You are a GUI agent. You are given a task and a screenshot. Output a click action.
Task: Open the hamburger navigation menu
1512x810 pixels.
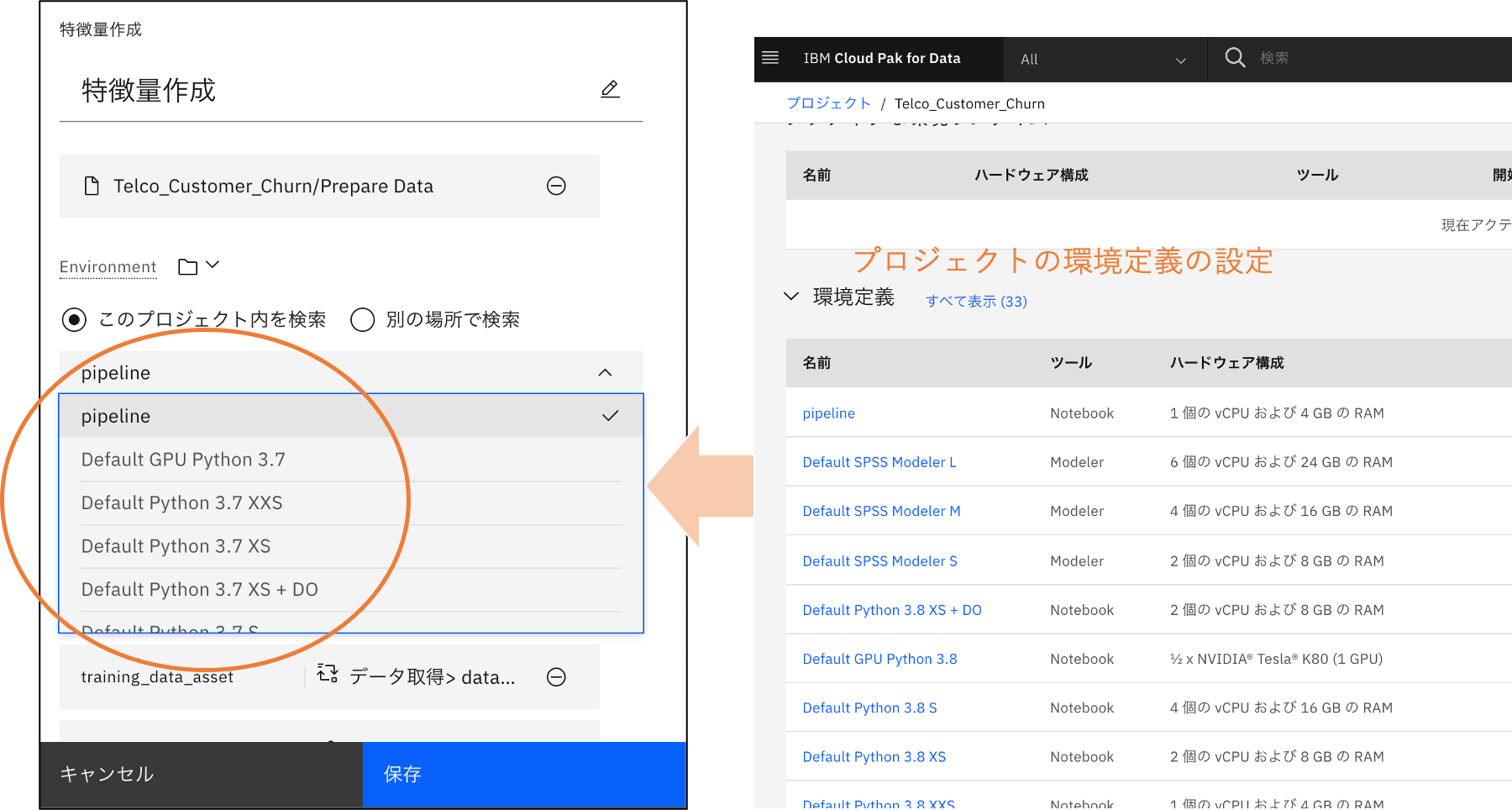click(770, 58)
